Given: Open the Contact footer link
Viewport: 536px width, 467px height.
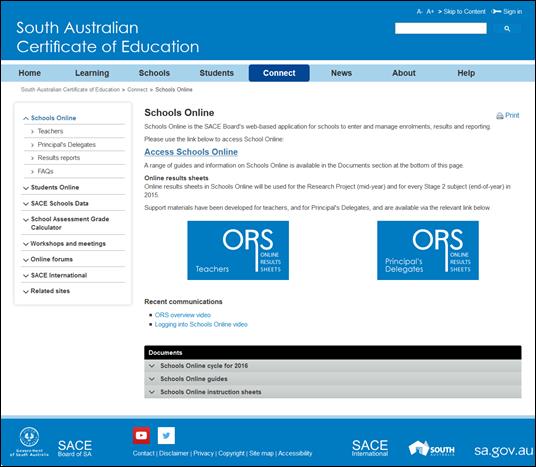Looking at the screenshot, I should (x=143, y=453).
